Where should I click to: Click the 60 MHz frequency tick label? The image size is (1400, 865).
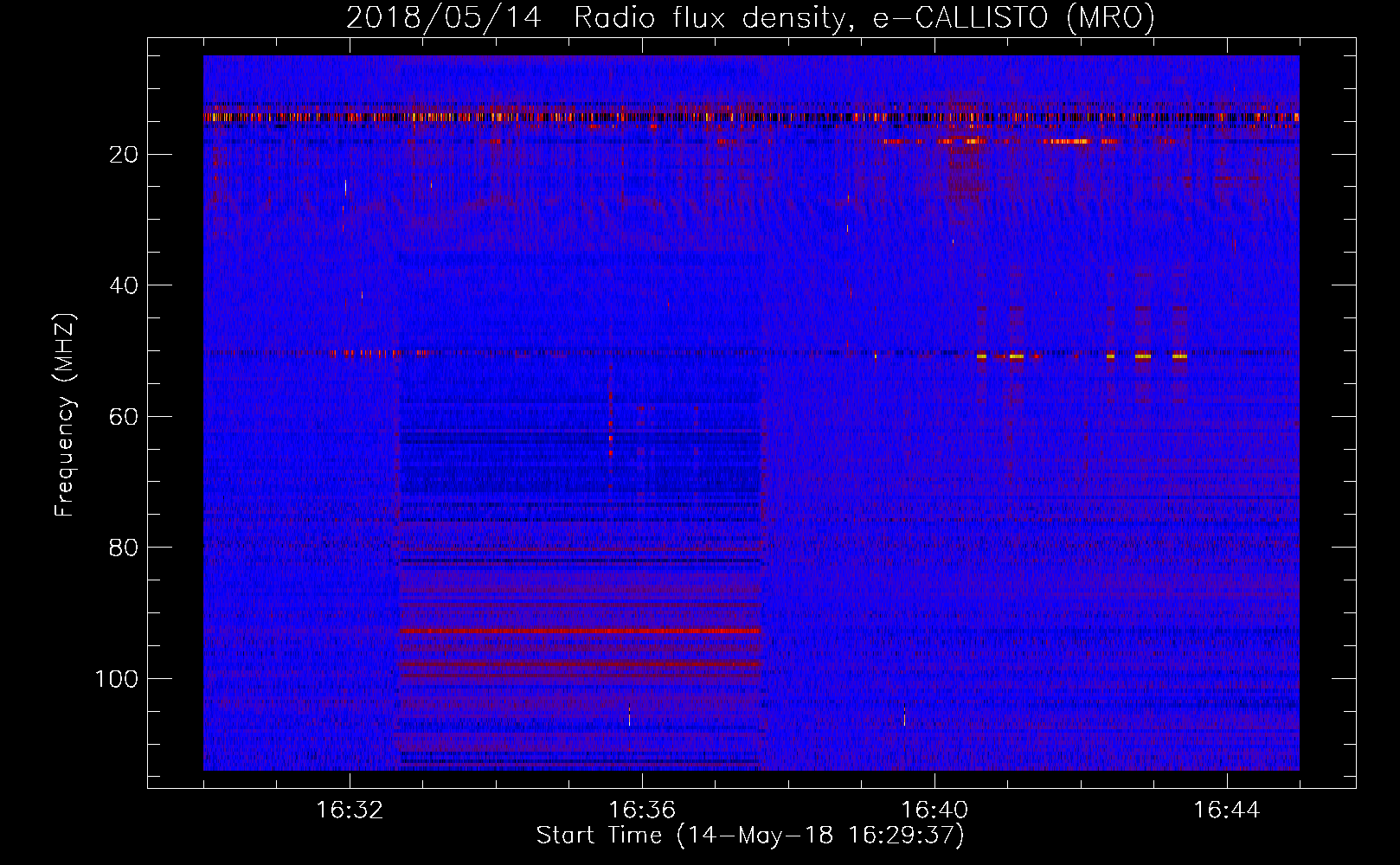[x=124, y=417]
